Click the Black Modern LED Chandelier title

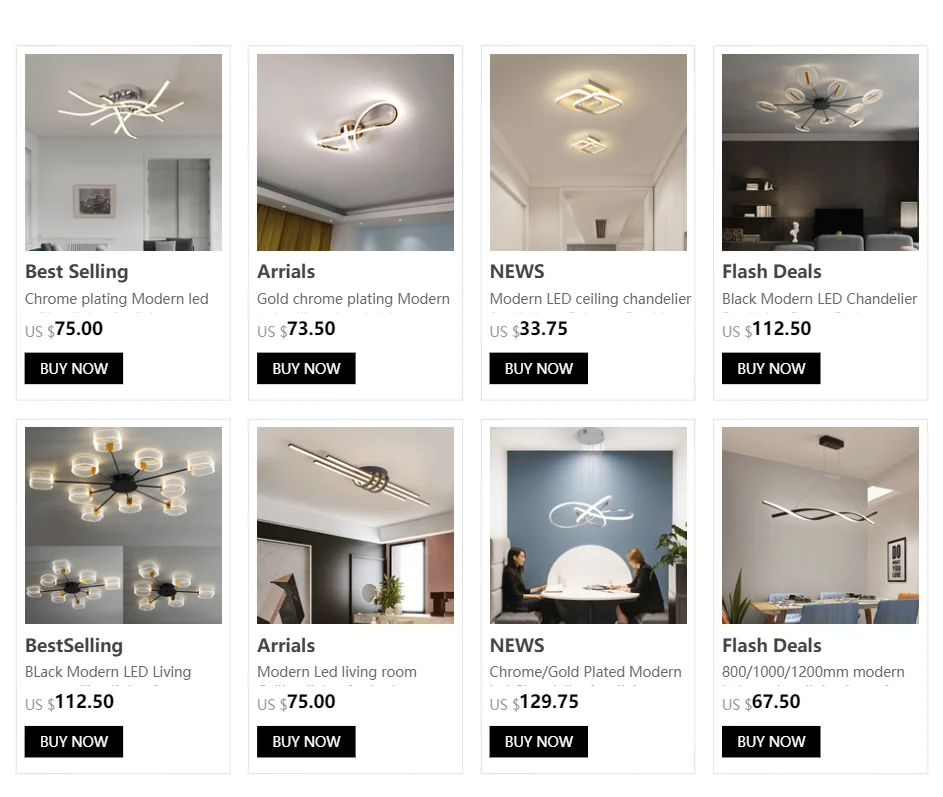(x=820, y=299)
